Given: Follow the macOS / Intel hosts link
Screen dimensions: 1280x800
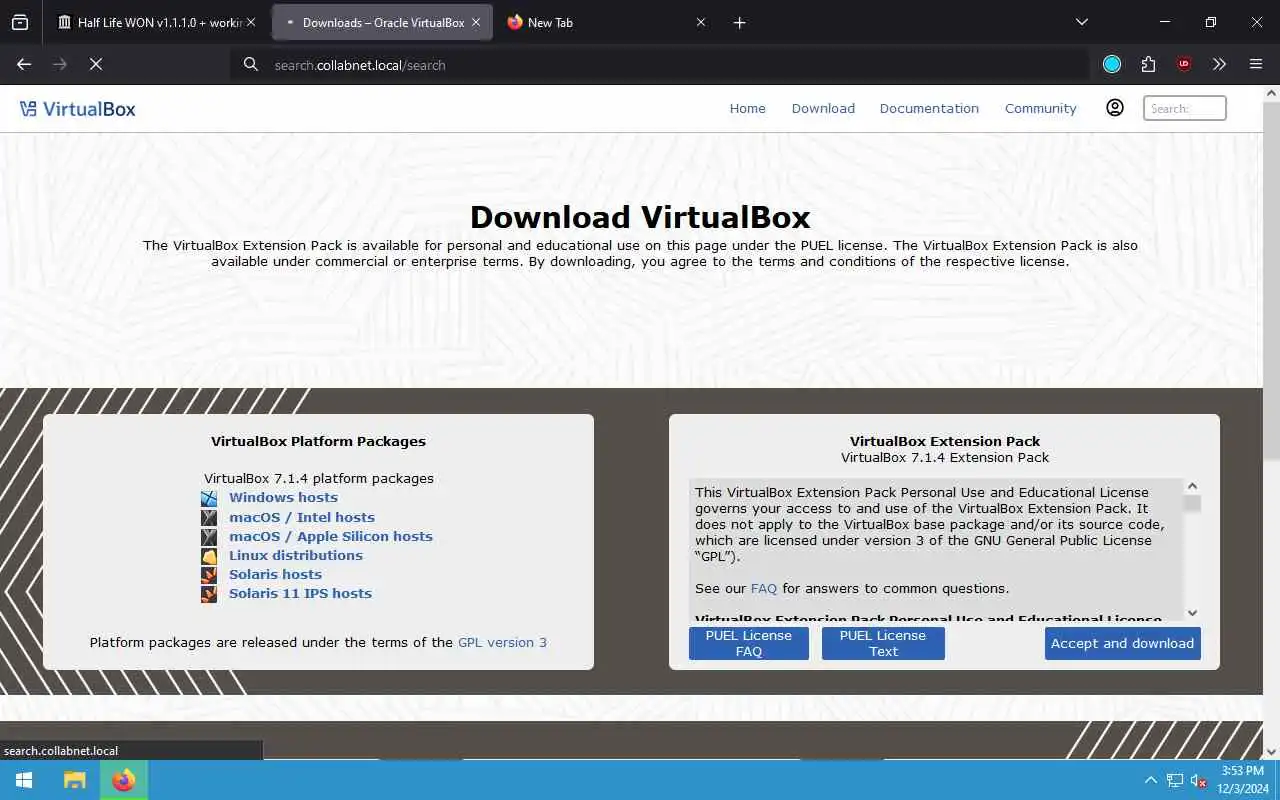Looking at the screenshot, I should point(301,517).
